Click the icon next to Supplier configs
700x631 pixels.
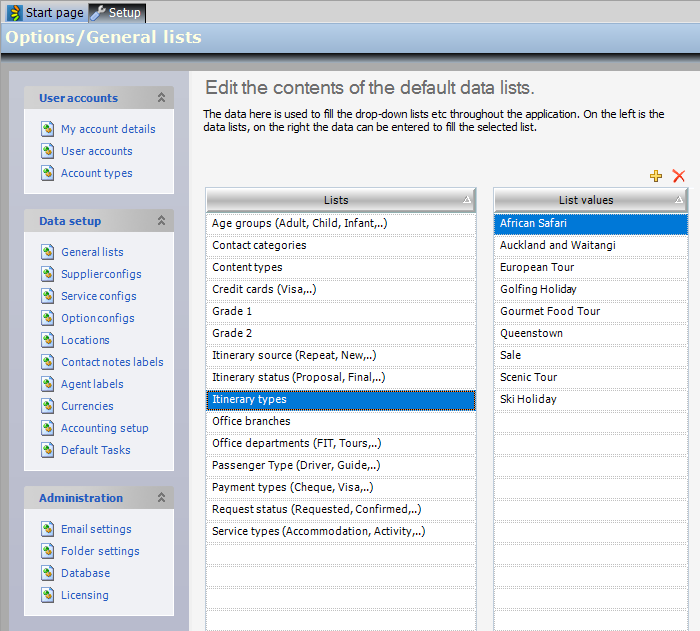point(48,274)
